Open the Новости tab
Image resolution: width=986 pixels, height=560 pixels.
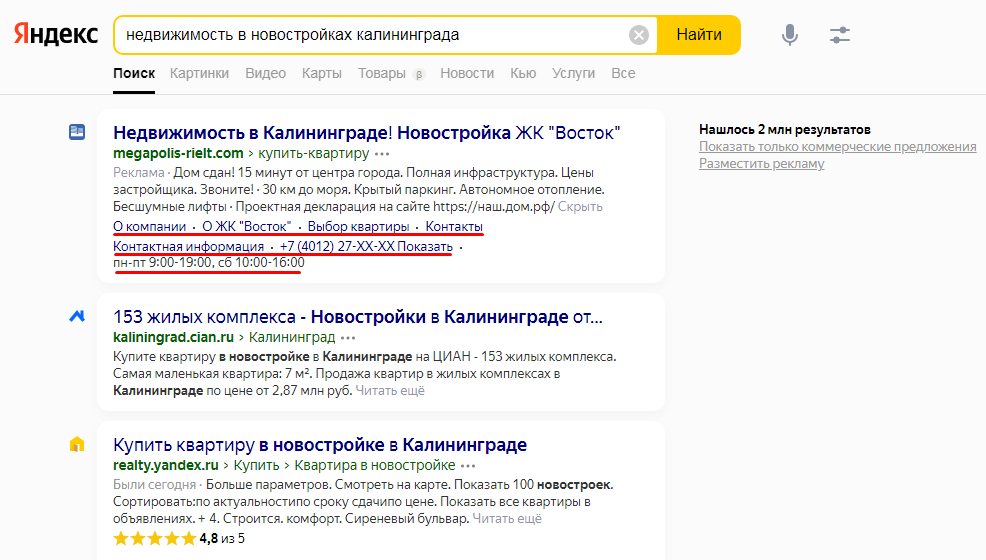(x=467, y=74)
